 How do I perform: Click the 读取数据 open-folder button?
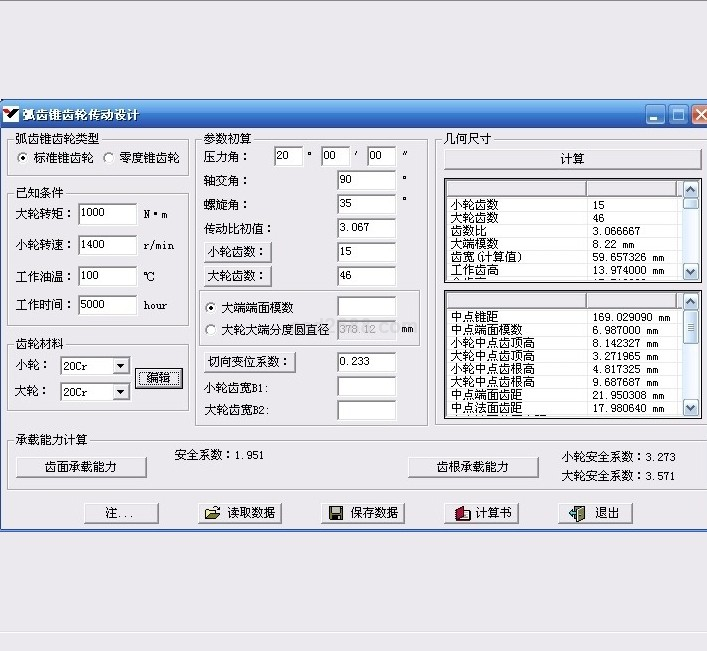(240, 513)
